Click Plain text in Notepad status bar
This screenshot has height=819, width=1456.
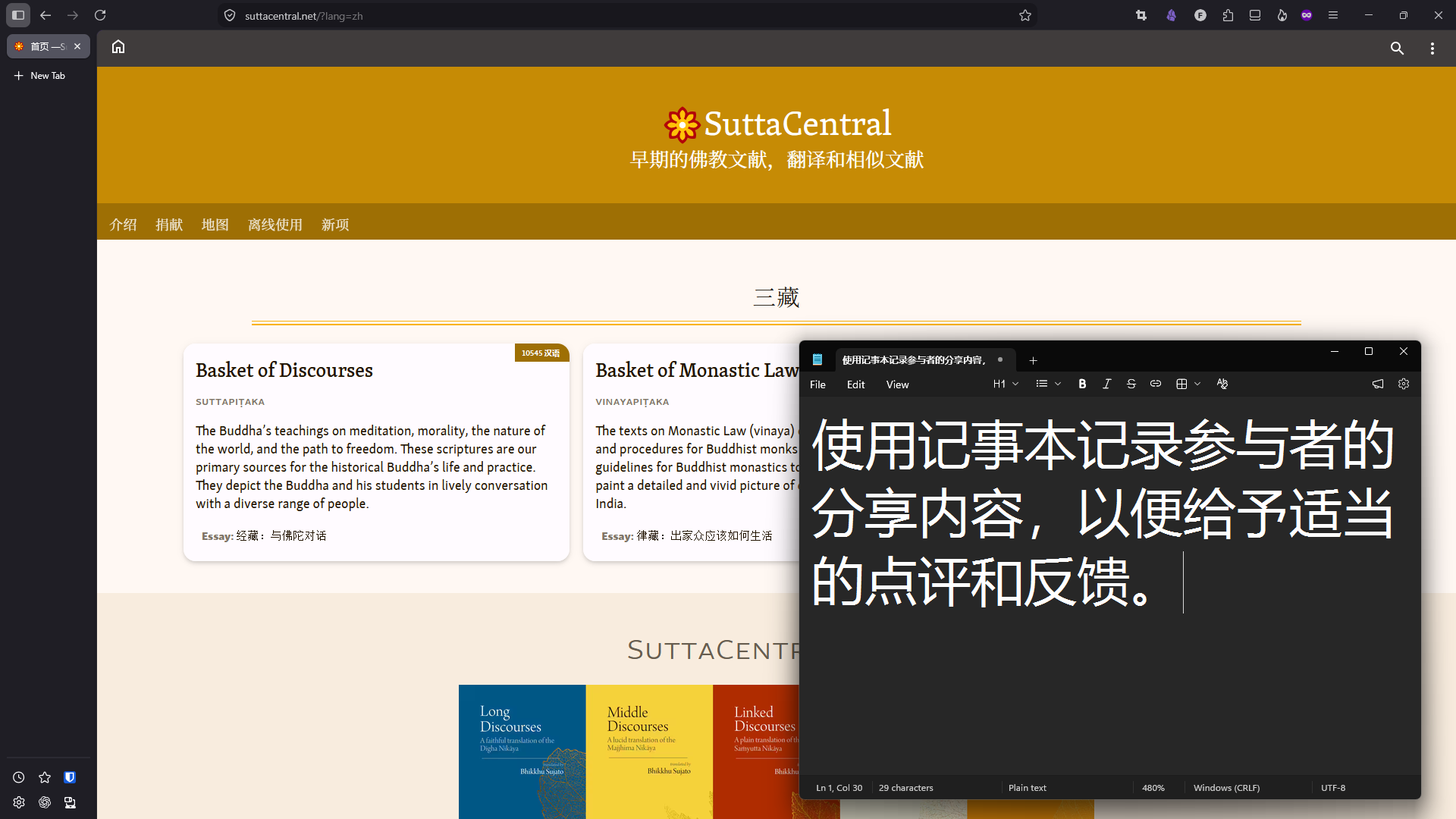(x=1028, y=788)
